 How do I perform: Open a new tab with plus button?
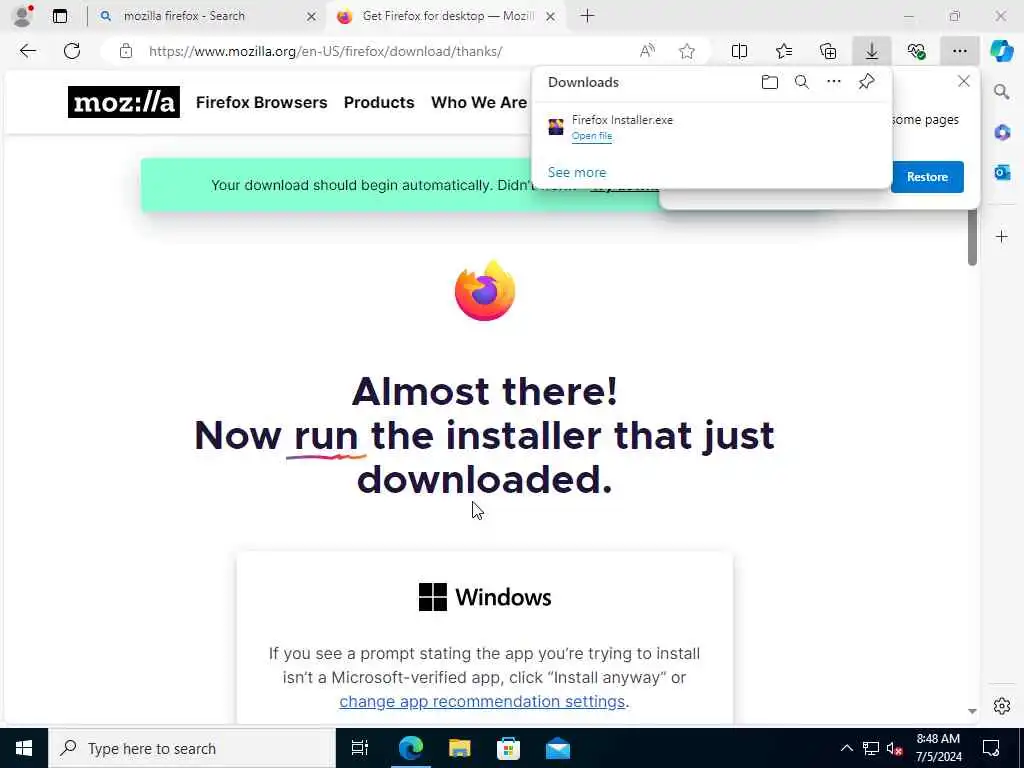(587, 16)
